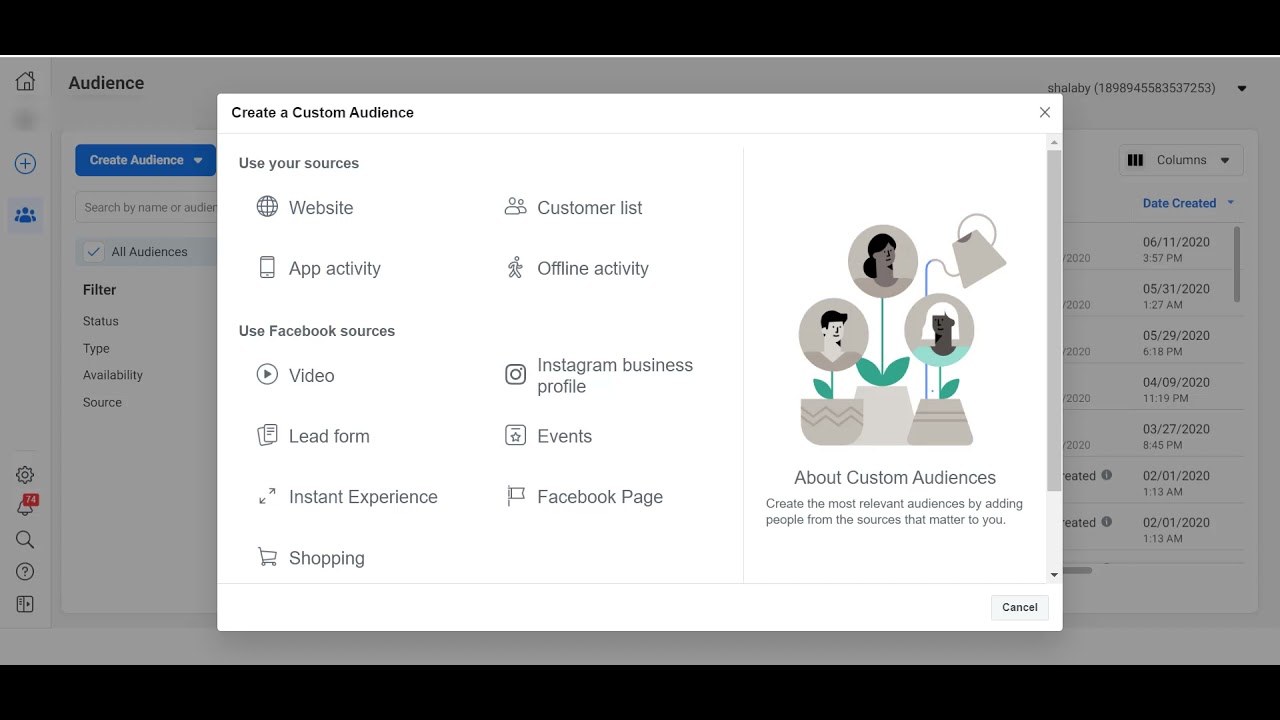Open the Columns dropdown

tap(1181, 160)
